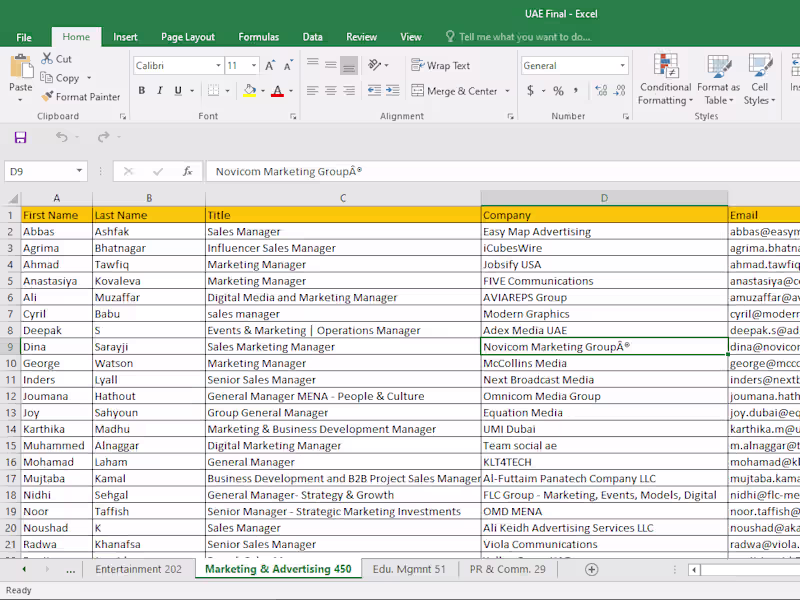Image resolution: width=800 pixels, height=600 pixels.
Task: Click the Cut scissors icon
Action: (47, 59)
